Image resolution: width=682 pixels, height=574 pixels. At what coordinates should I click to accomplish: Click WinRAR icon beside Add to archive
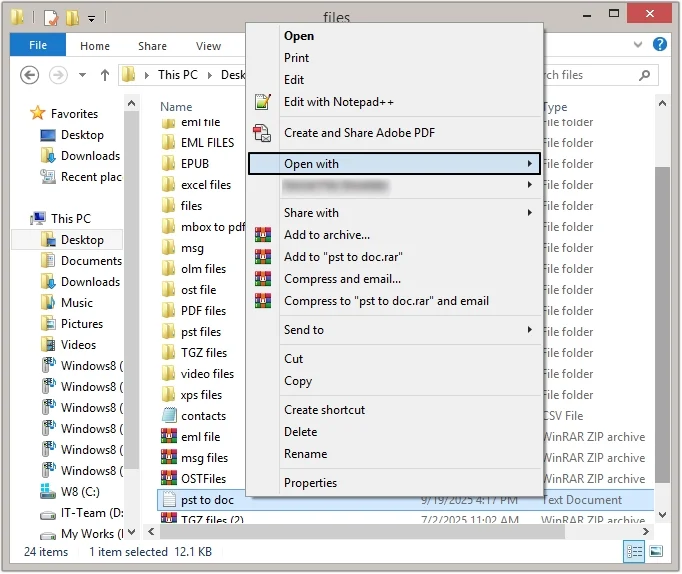click(263, 235)
